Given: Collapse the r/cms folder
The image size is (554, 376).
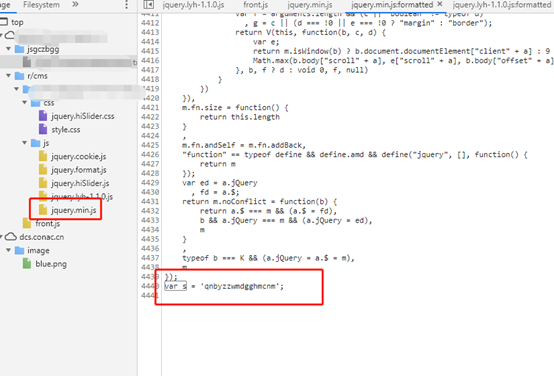Looking at the screenshot, I should pos(8,76).
